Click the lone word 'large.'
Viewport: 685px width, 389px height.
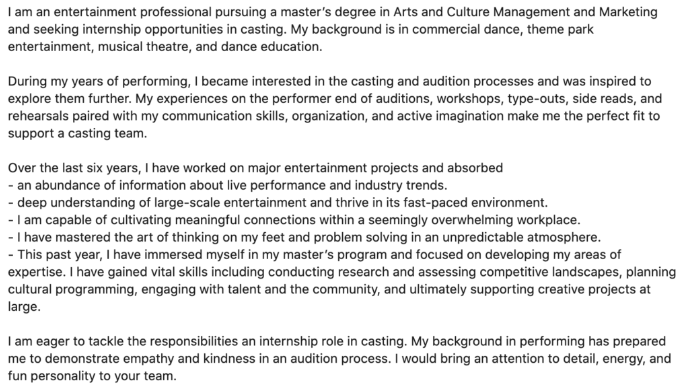pyautogui.click(x=24, y=306)
